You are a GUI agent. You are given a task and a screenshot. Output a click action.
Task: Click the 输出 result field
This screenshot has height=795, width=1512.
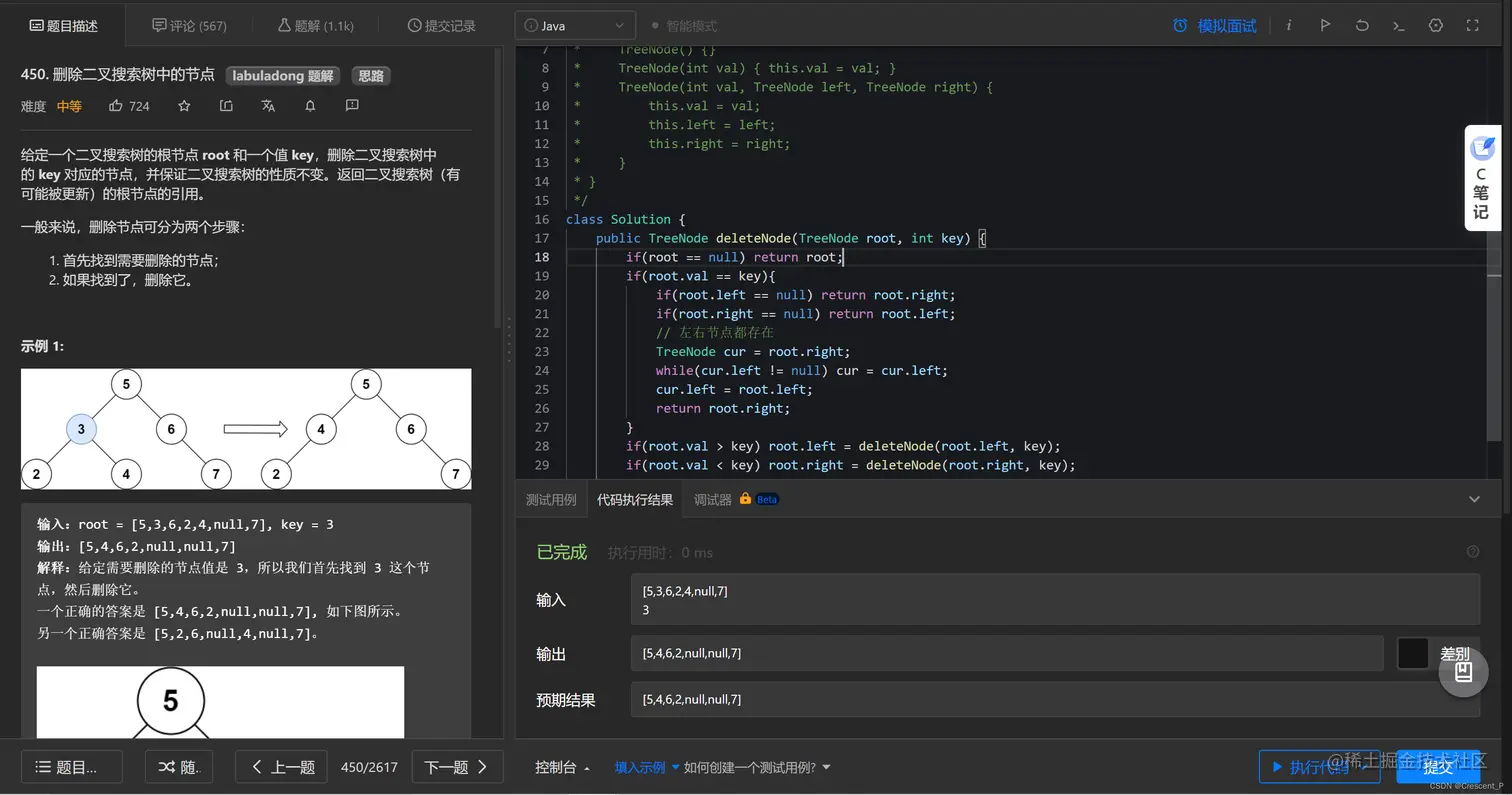[x=1007, y=653]
